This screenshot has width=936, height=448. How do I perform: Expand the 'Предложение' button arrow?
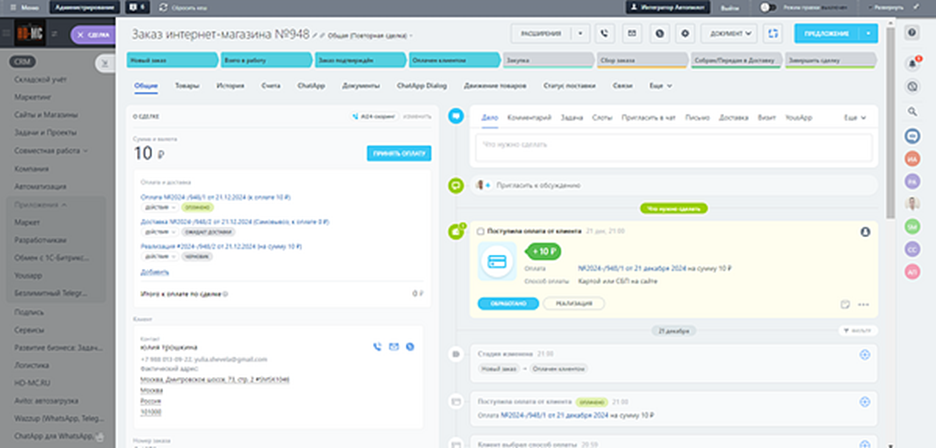872,33
